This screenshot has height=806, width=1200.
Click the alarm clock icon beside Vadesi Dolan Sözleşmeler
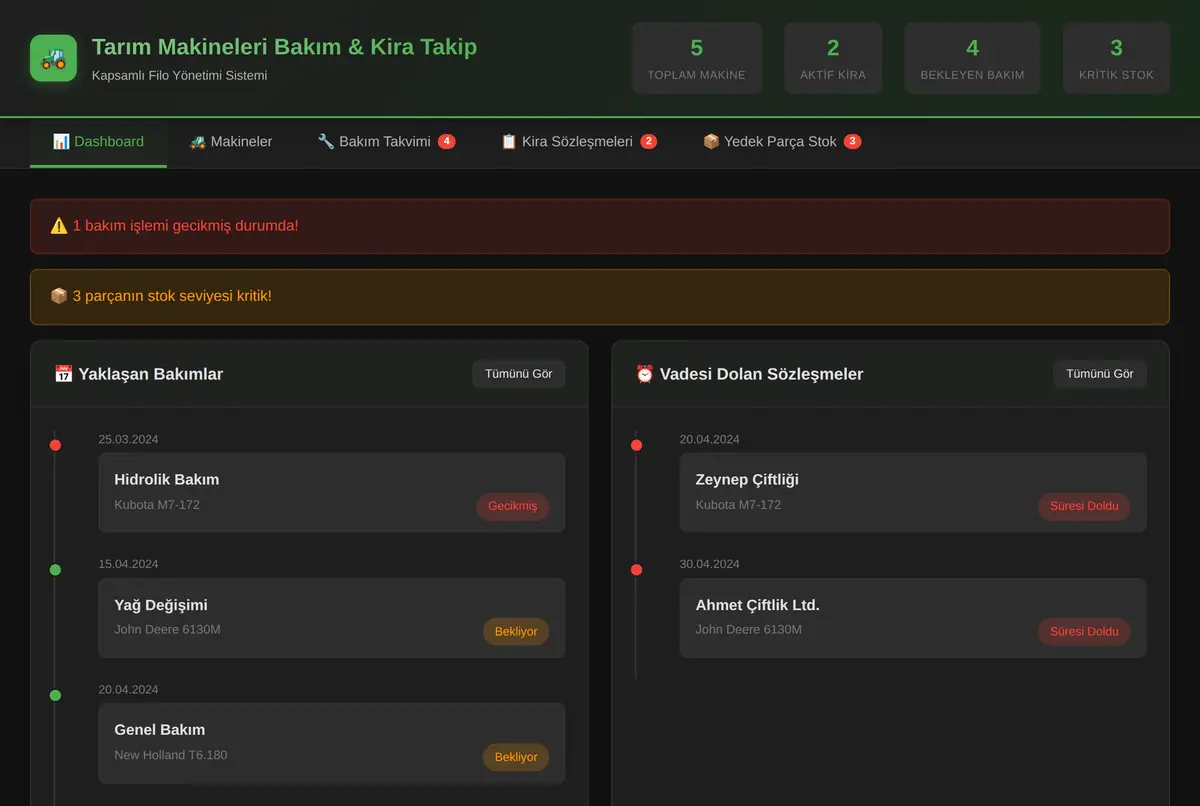point(645,374)
